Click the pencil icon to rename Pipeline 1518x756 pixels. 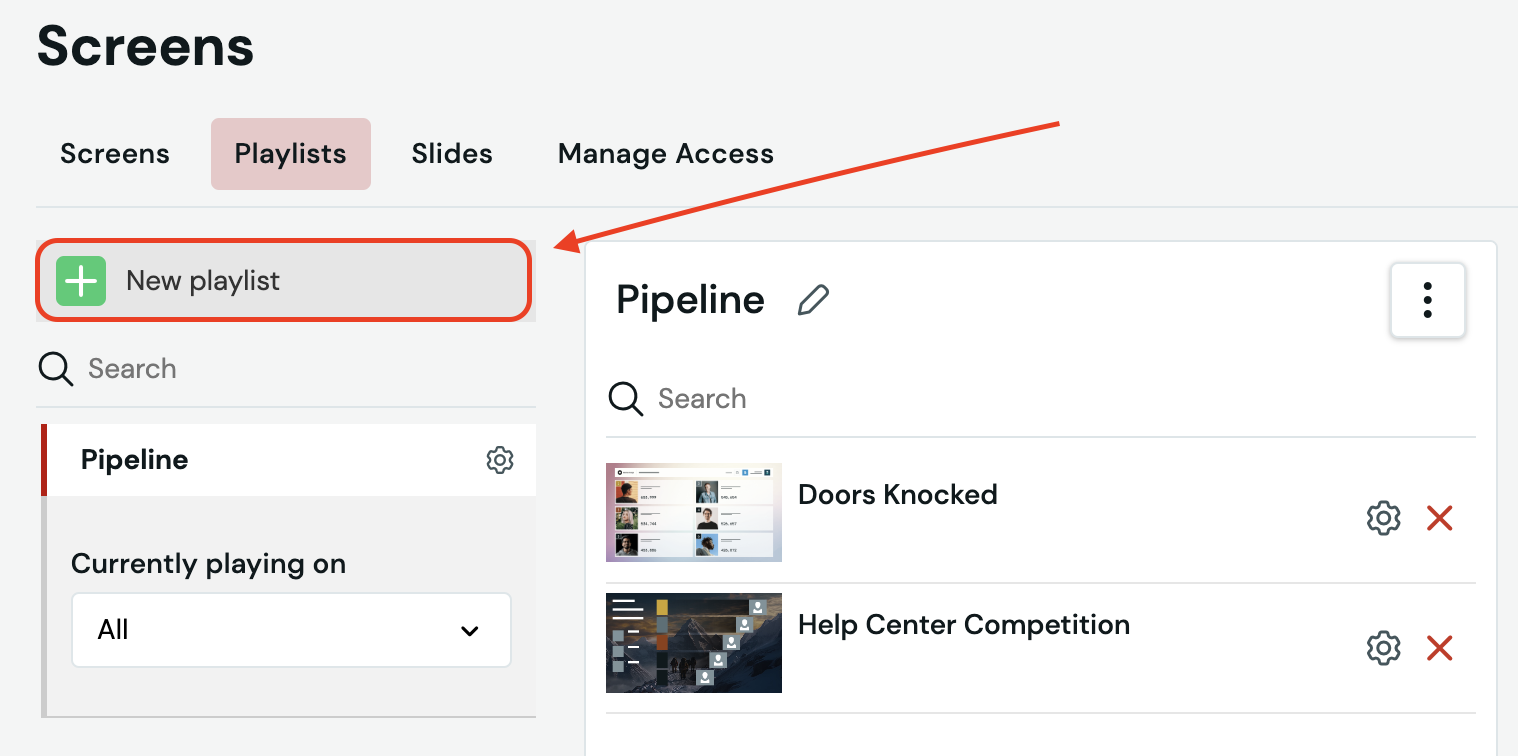[x=813, y=300]
